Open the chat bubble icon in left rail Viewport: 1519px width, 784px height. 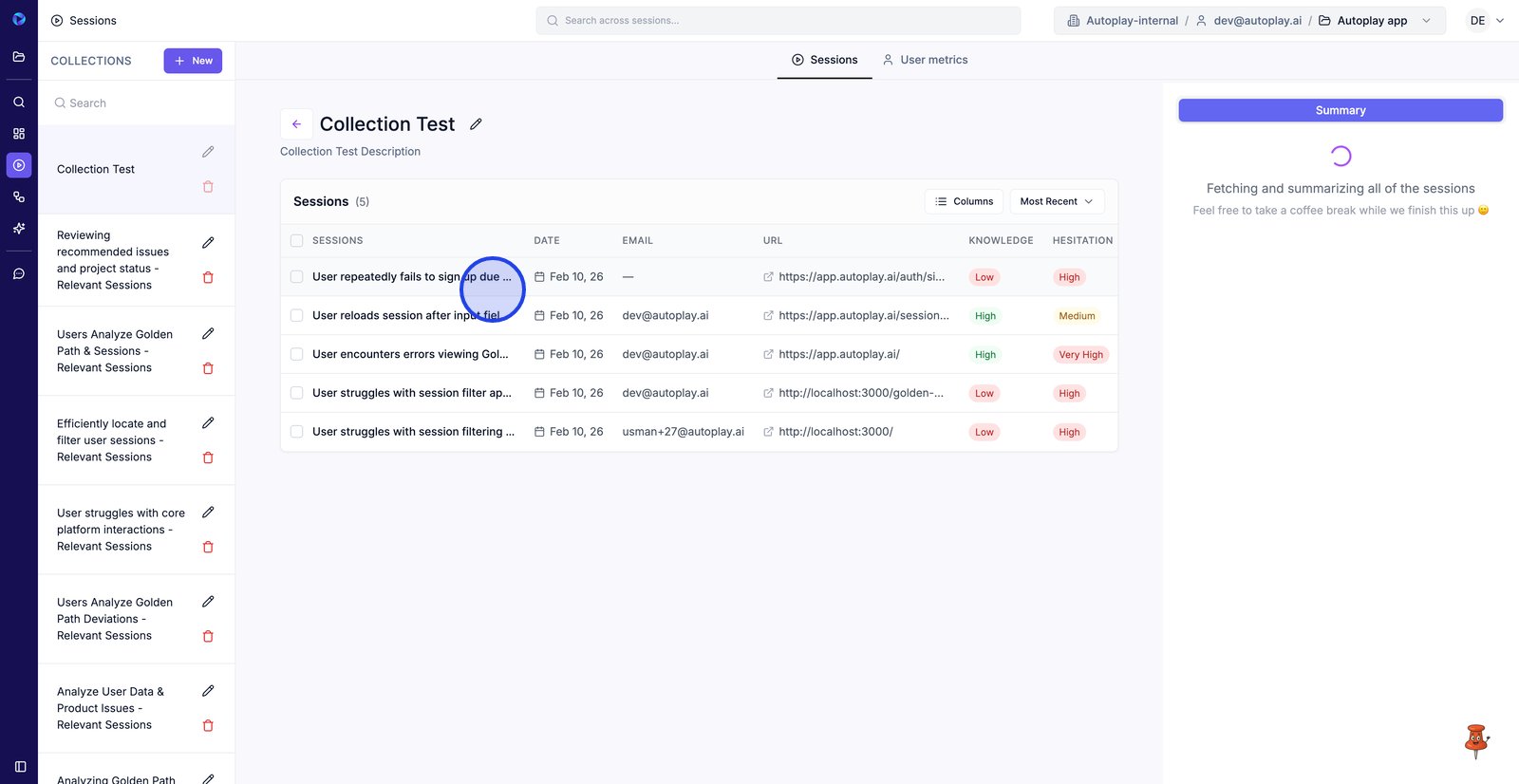tap(19, 273)
